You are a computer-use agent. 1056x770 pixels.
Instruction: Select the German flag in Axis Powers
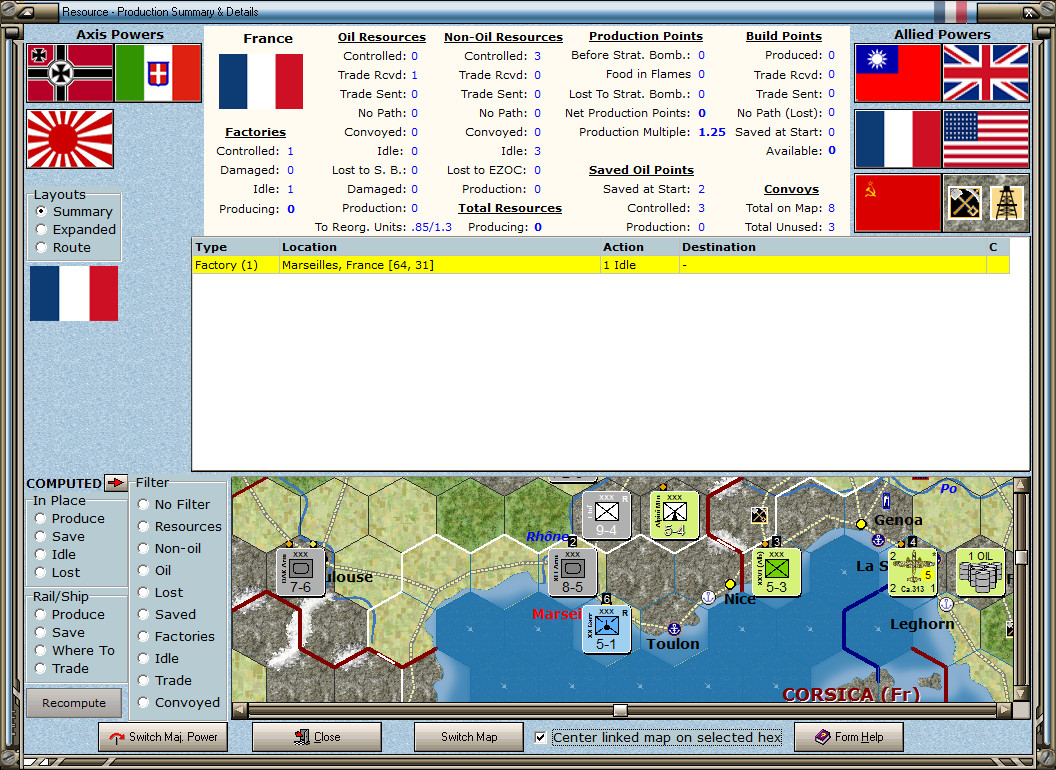pyautogui.click(x=68, y=74)
